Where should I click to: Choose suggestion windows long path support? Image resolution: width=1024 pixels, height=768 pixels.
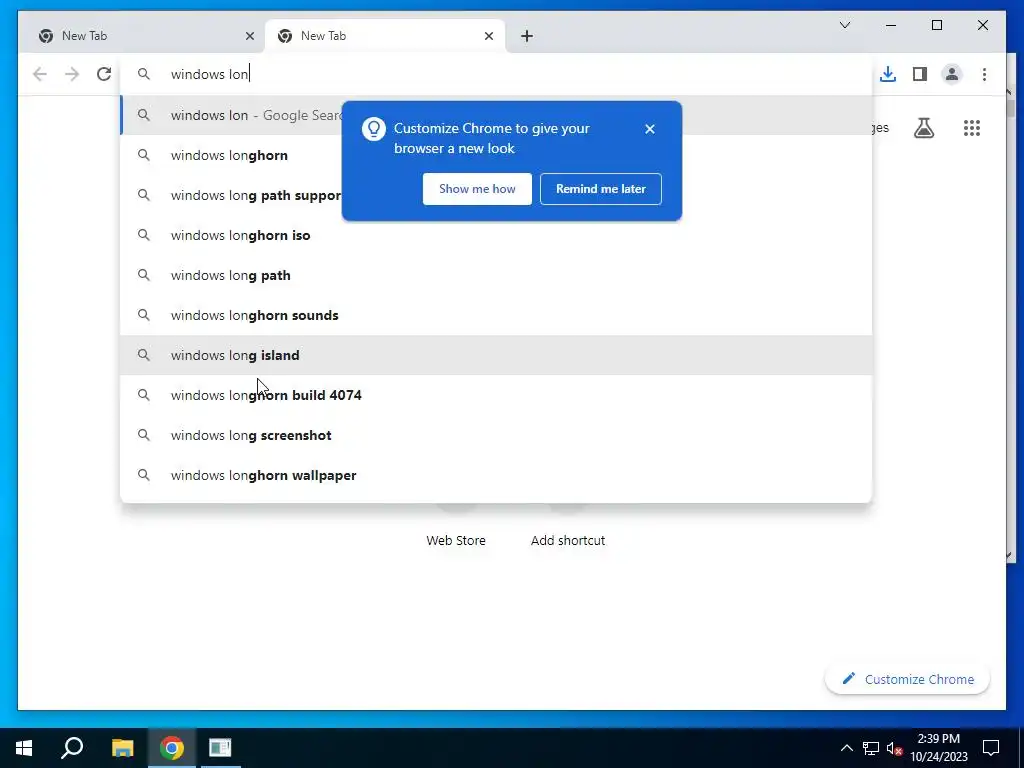click(496, 195)
